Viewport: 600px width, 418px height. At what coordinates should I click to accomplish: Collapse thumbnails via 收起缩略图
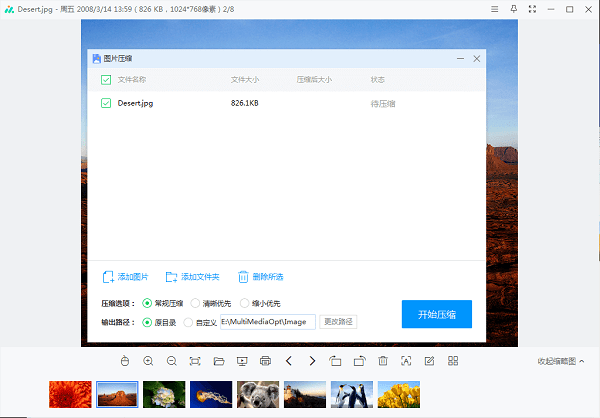(x=560, y=361)
